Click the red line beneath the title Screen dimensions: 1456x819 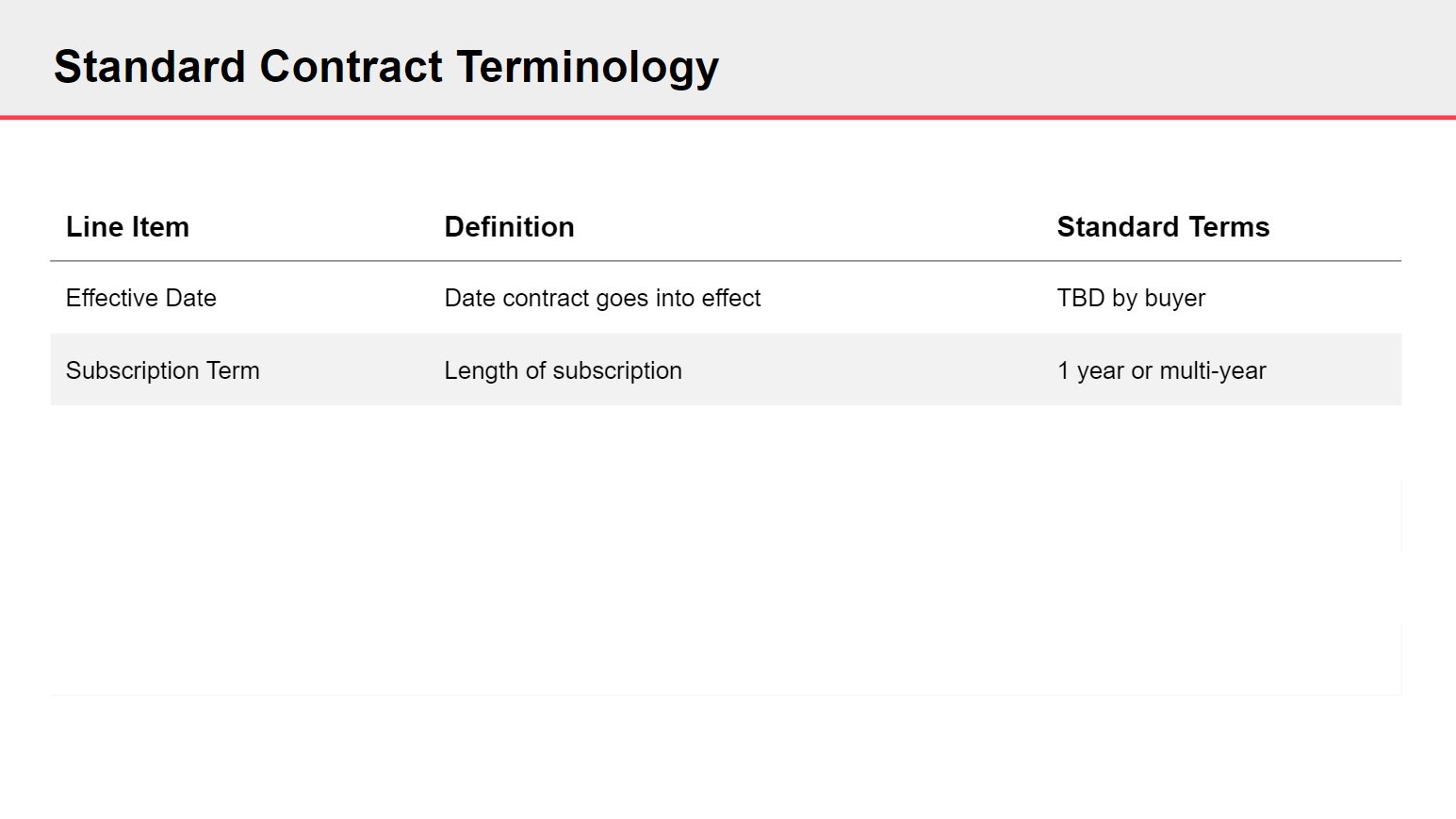[728, 118]
